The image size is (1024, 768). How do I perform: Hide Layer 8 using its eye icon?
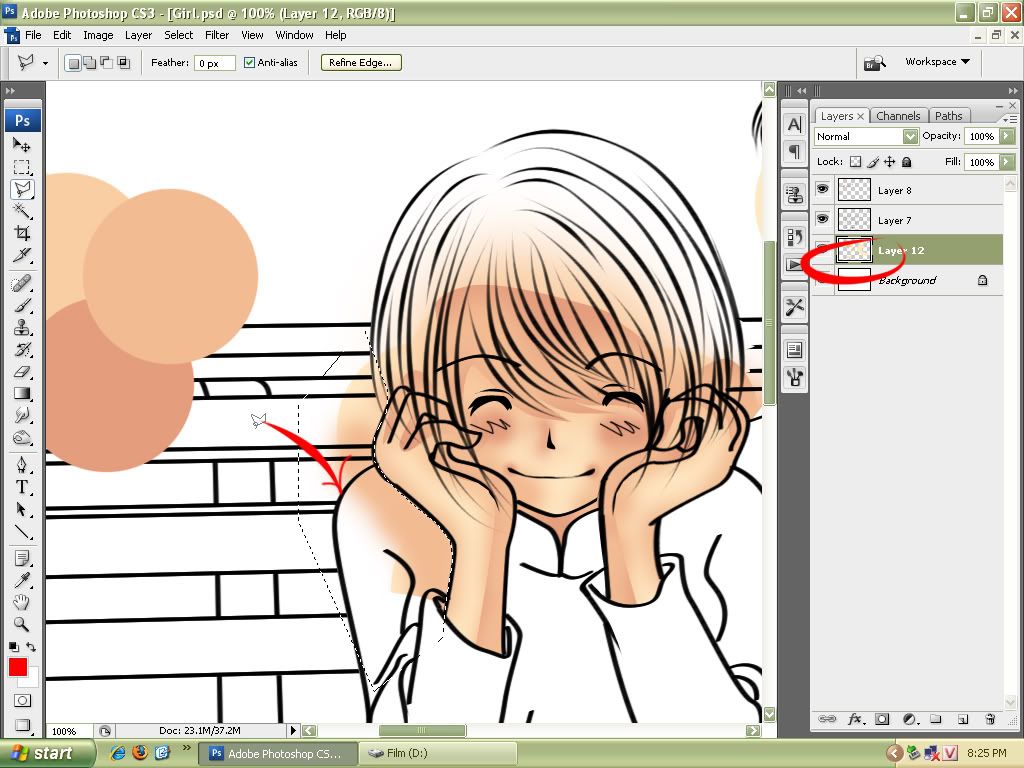pyautogui.click(x=823, y=190)
